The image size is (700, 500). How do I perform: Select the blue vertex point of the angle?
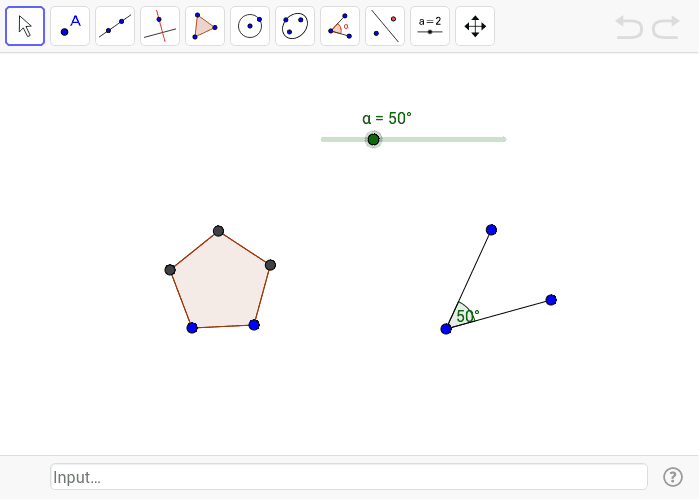[446, 329]
